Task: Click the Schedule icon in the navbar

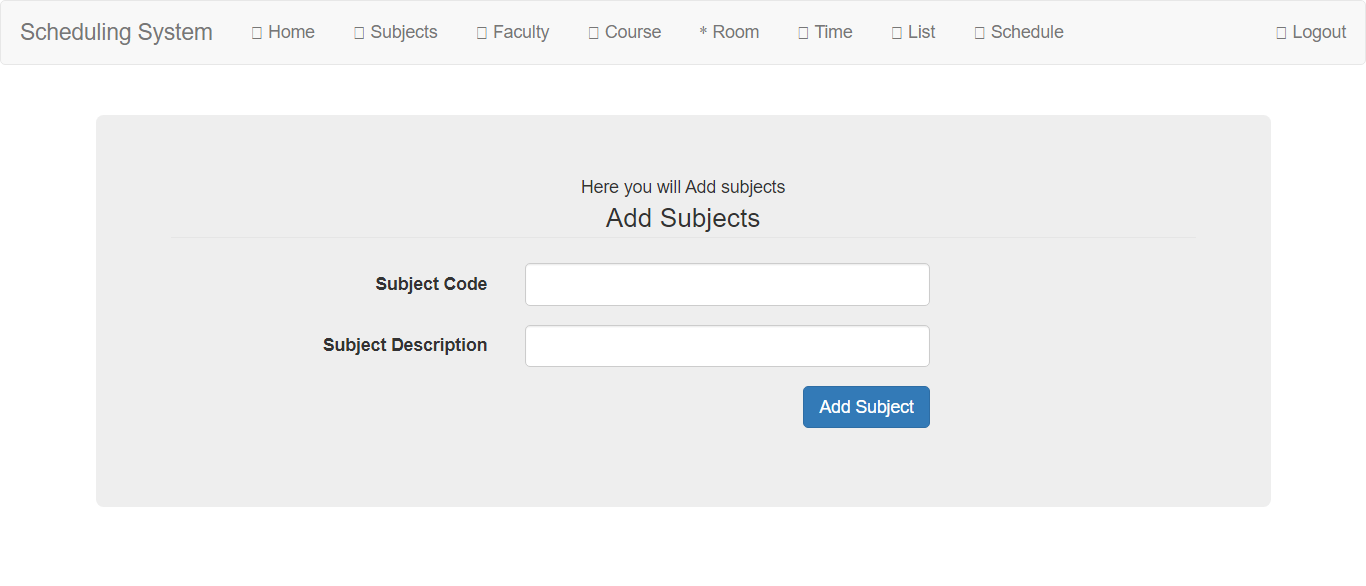Action: tap(980, 33)
